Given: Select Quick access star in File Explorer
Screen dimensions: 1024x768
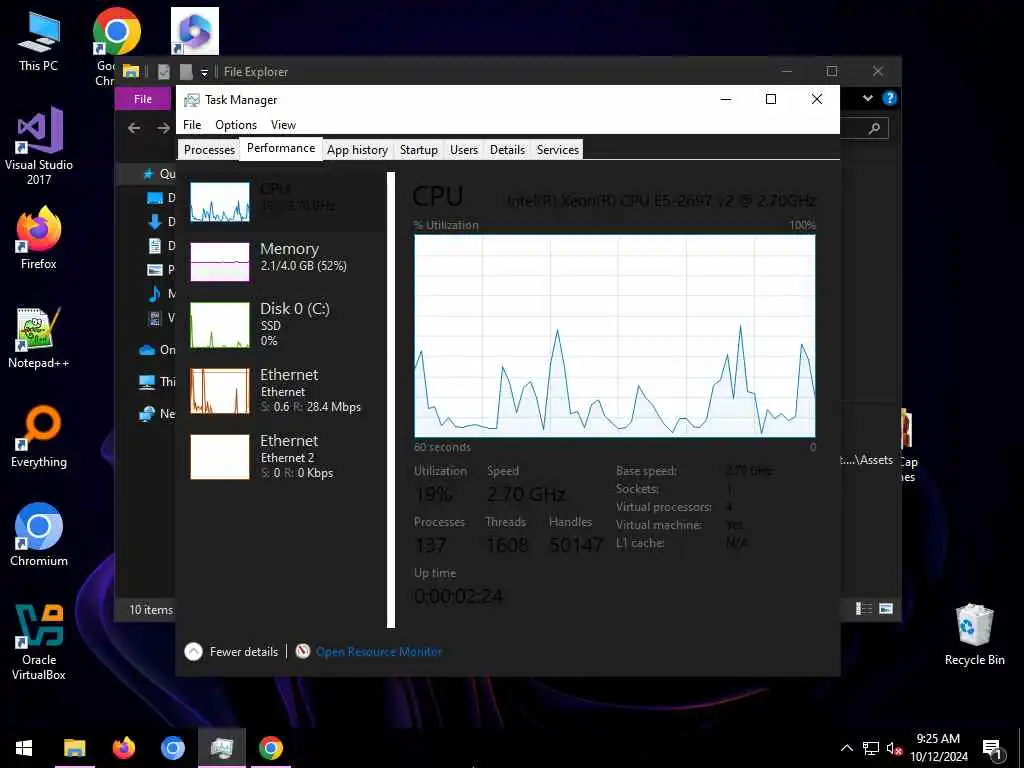Looking at the screenshot, I should pos(148,174).
